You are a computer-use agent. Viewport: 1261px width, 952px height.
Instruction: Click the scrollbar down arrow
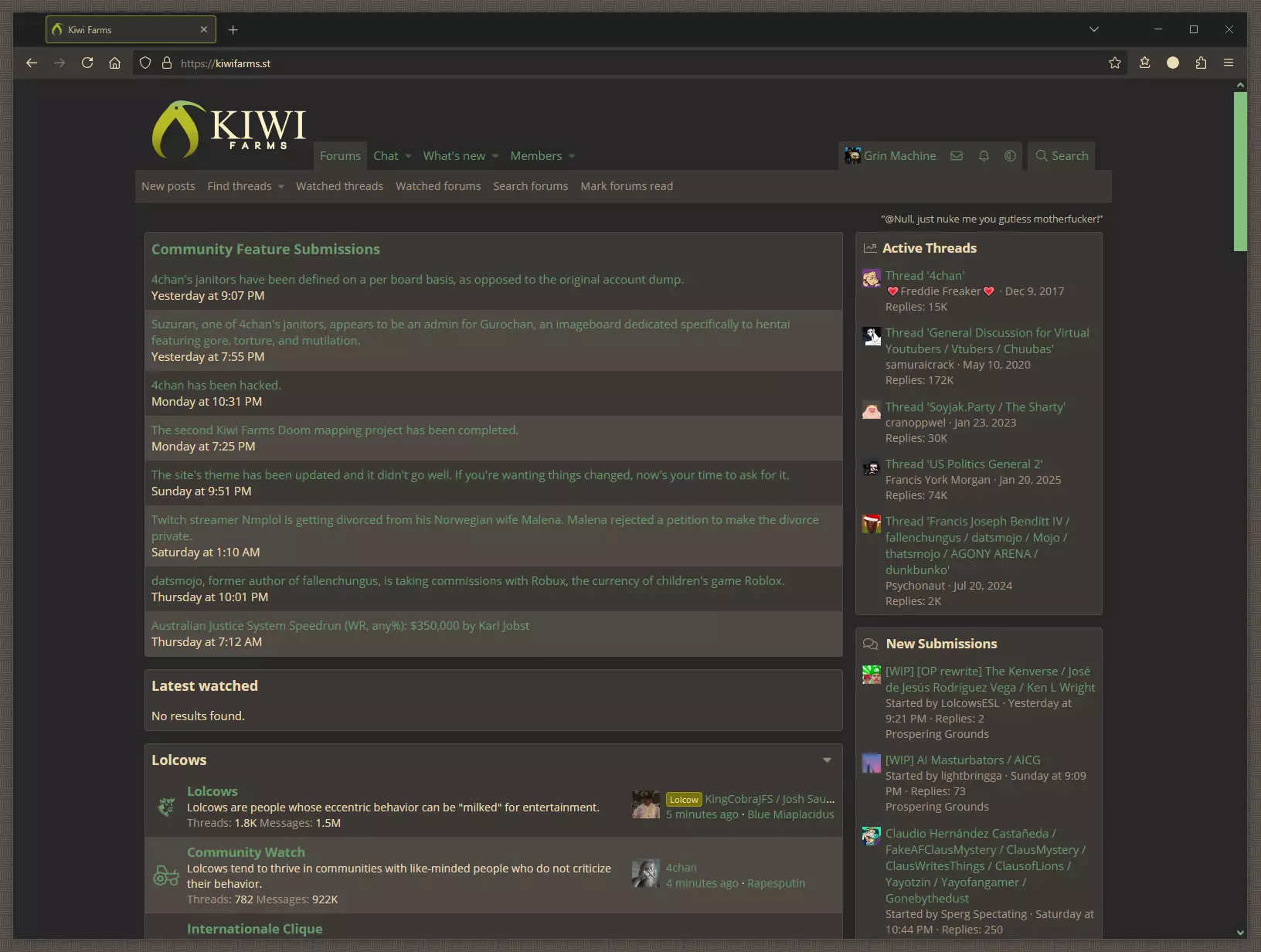(1240, 932)
